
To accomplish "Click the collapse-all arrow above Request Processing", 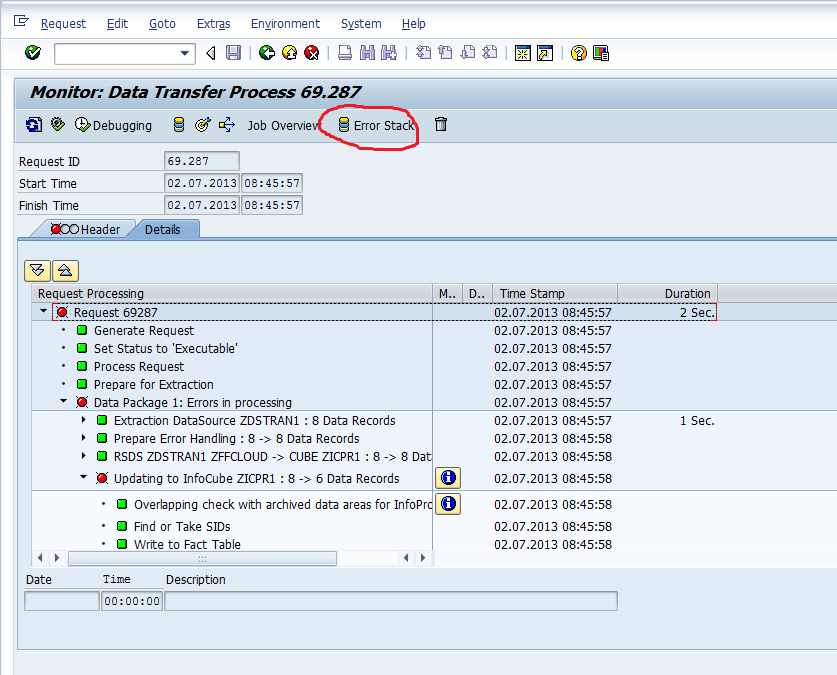I will tap(65, 270).
